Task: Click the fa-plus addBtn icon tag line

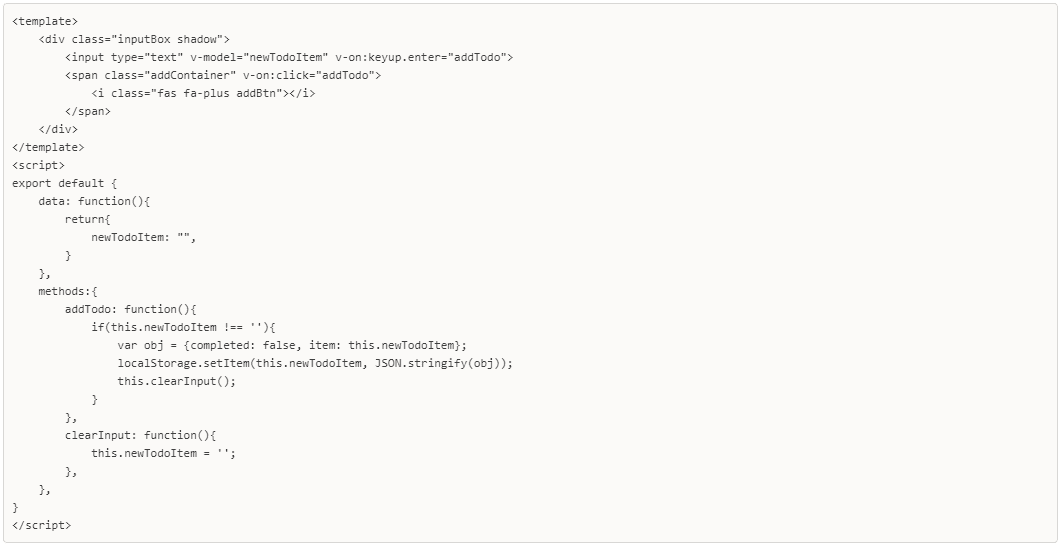Action: (203, 93)
